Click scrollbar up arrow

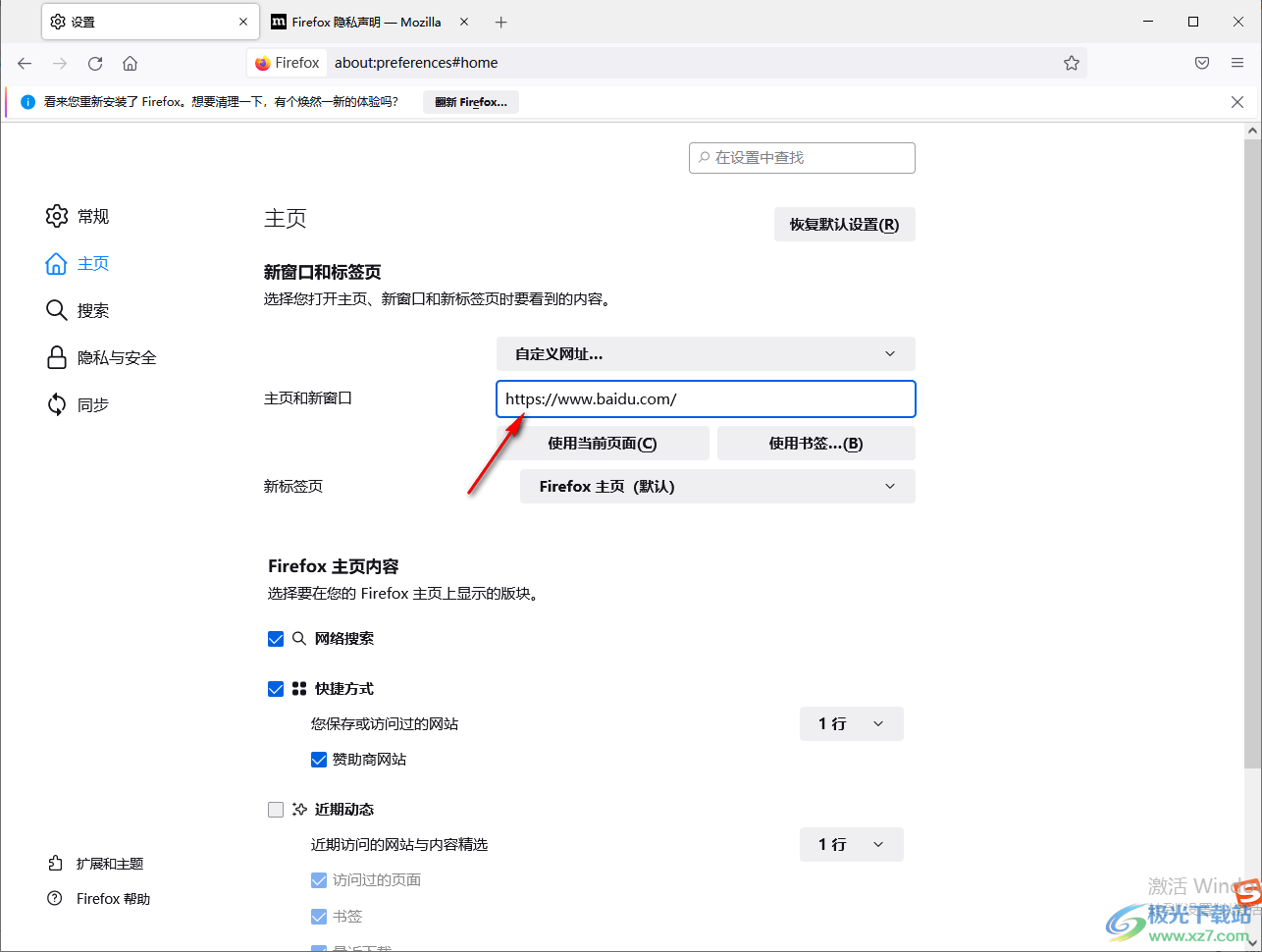(1252, 130)
